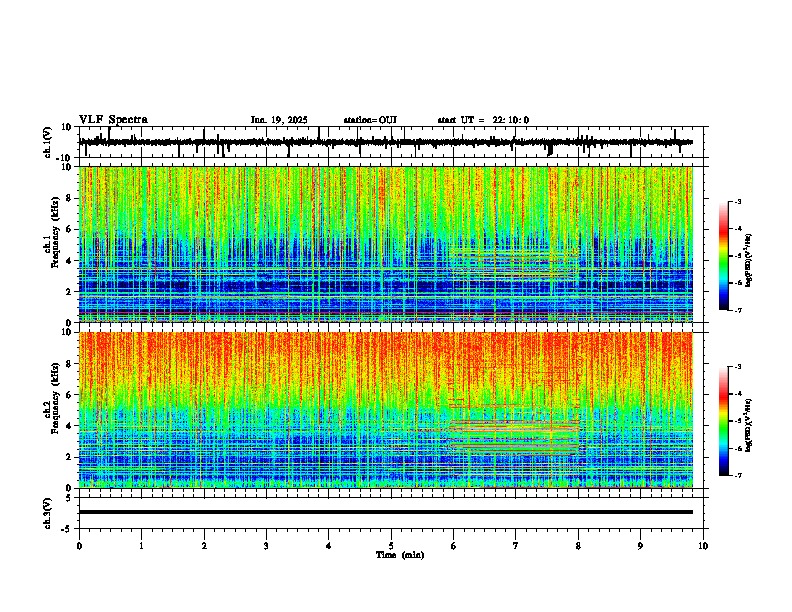Select the ch.1 "Frequency (kHz)" axis label

tap(55, 232)
